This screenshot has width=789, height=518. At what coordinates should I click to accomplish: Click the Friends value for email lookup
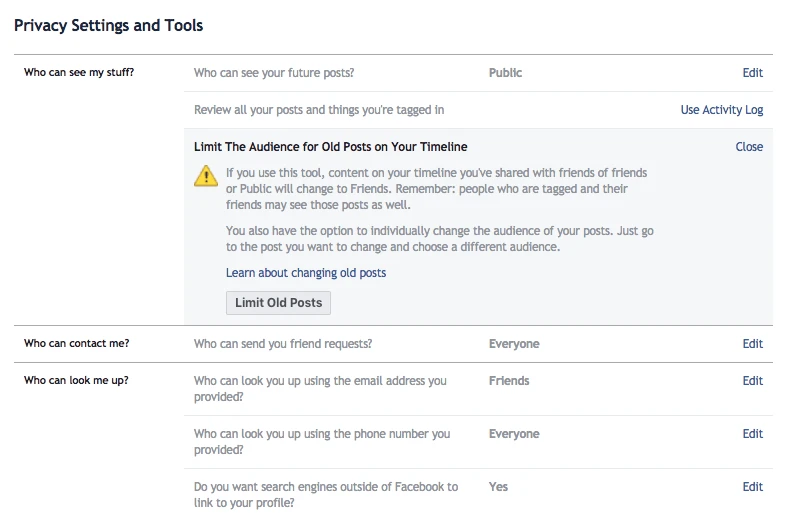pyautogui.click(x=509, y=381)
